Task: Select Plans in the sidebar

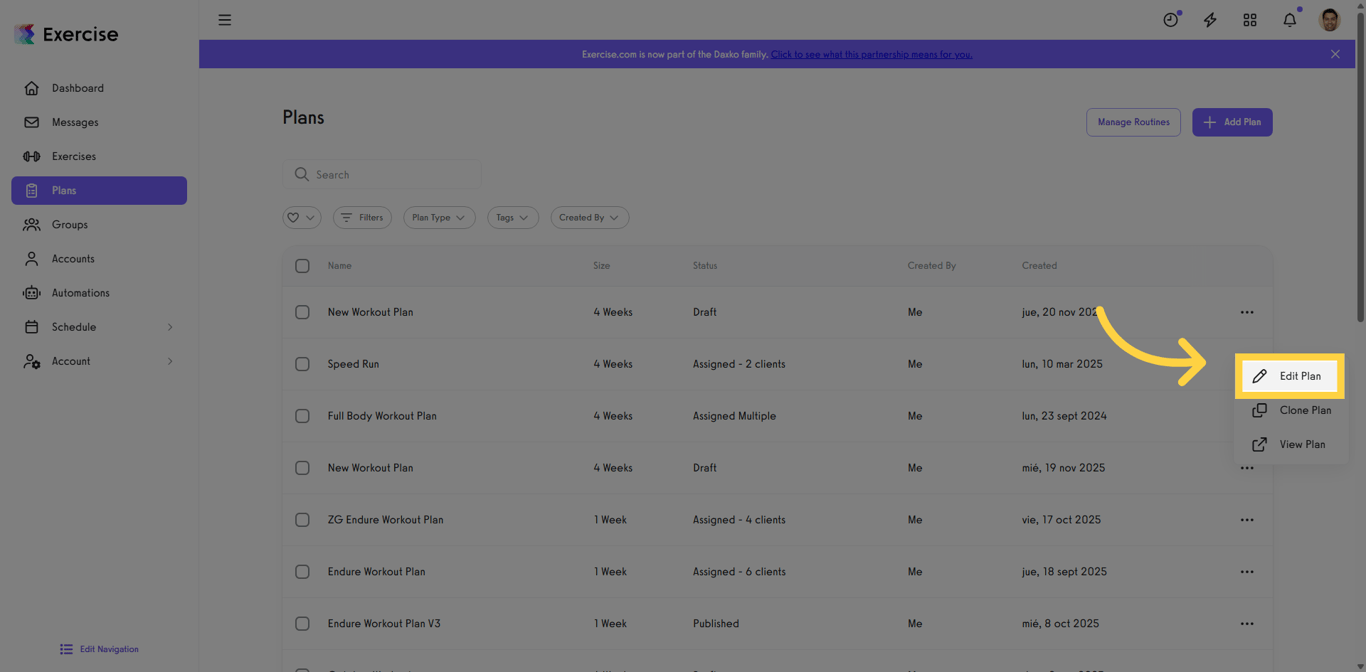Action: click(x=99, y=190)
